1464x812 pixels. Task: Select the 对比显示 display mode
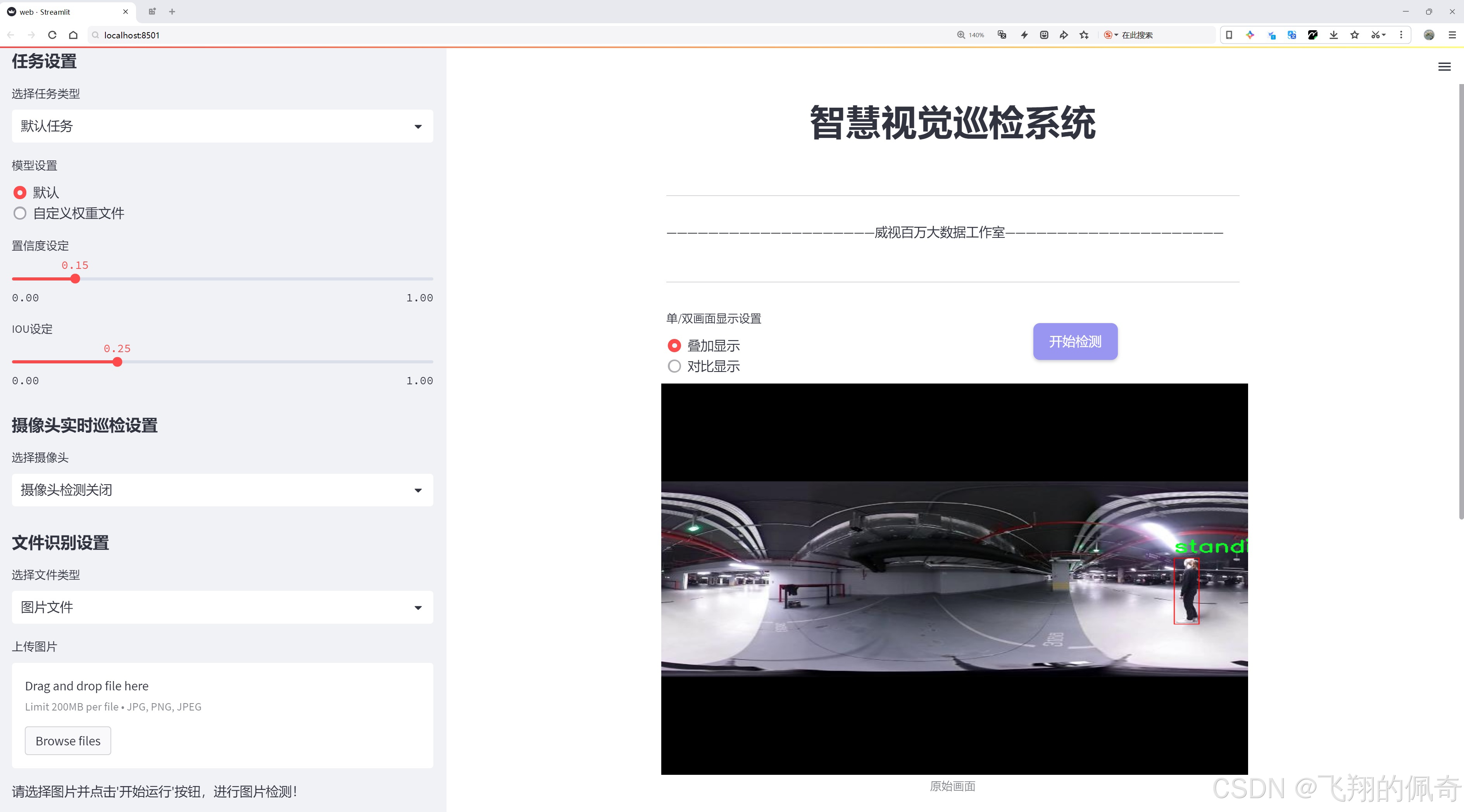pyautogui.click(x=674, y=366)
